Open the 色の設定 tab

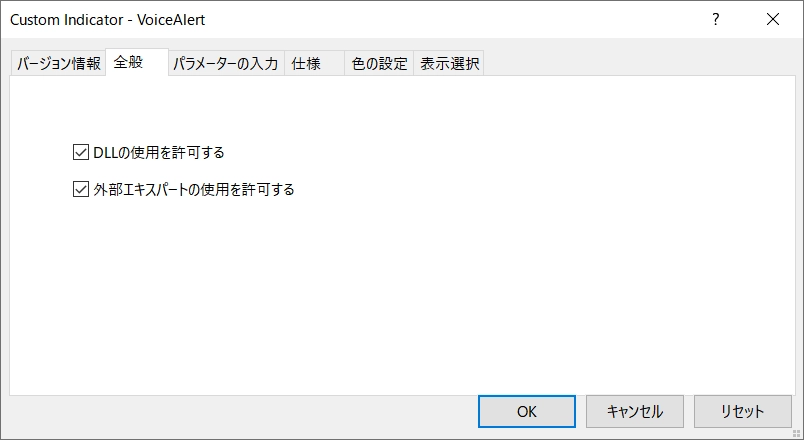(379, 64)
